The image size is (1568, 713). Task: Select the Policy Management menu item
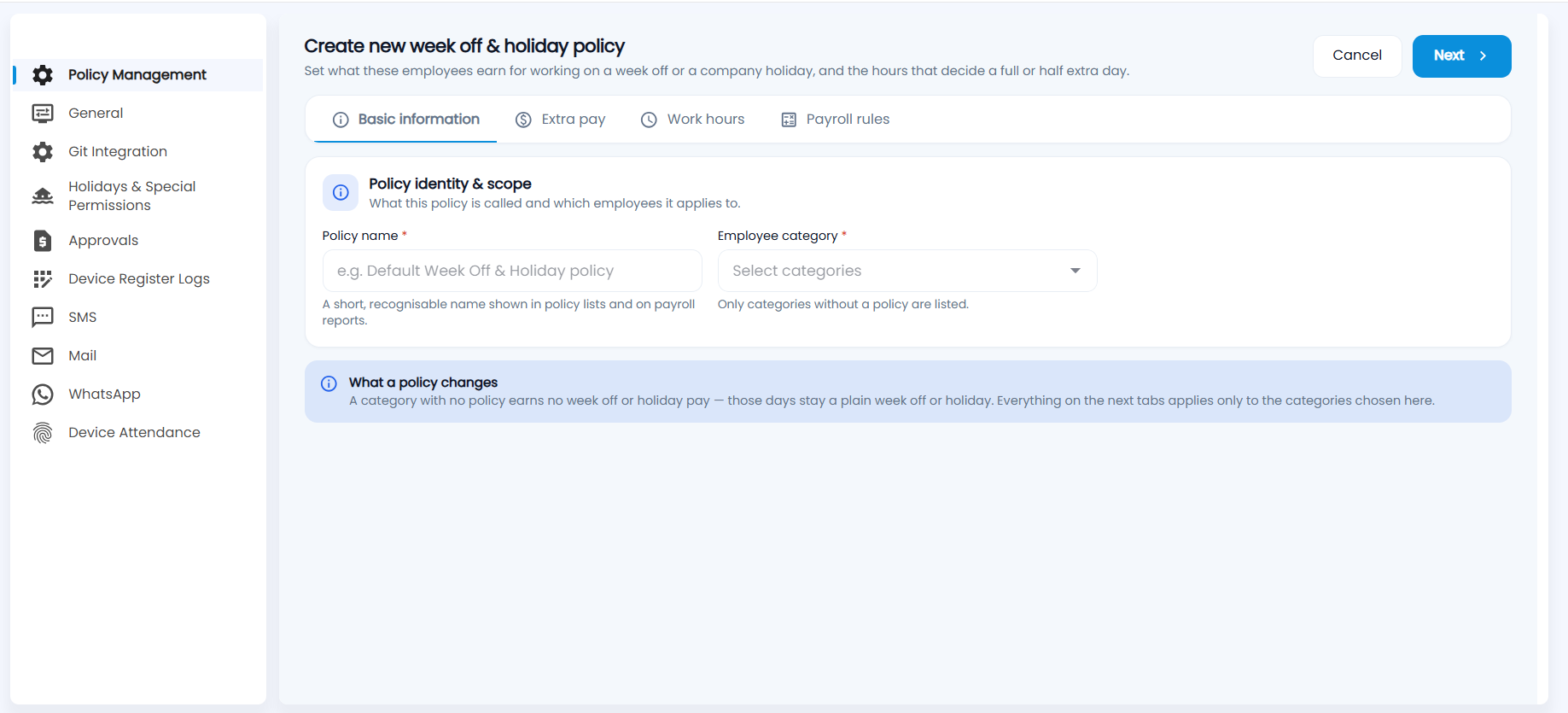(137, 75)
